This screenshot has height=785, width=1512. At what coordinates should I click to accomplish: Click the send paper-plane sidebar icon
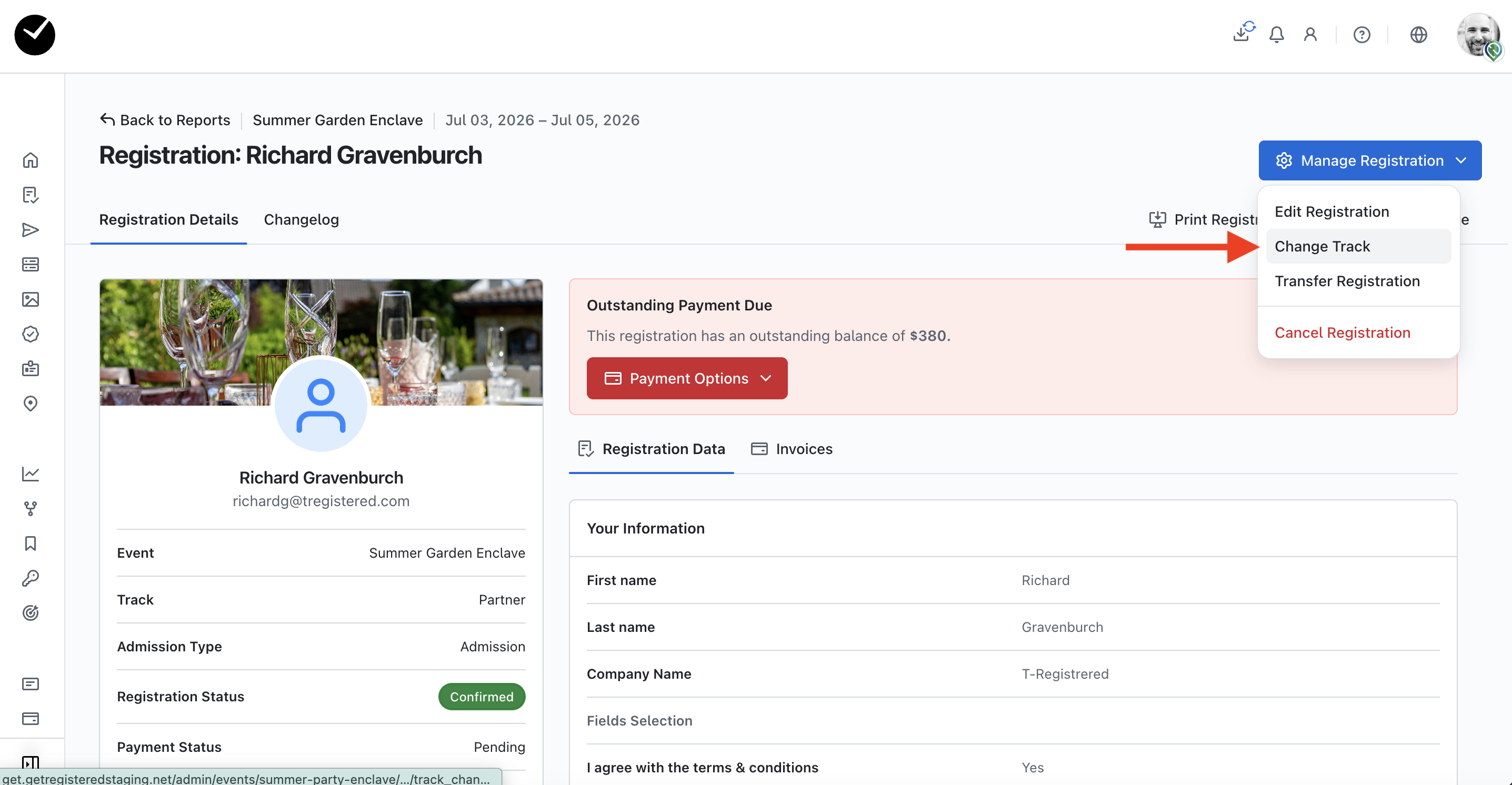click(x=31, y=229)
